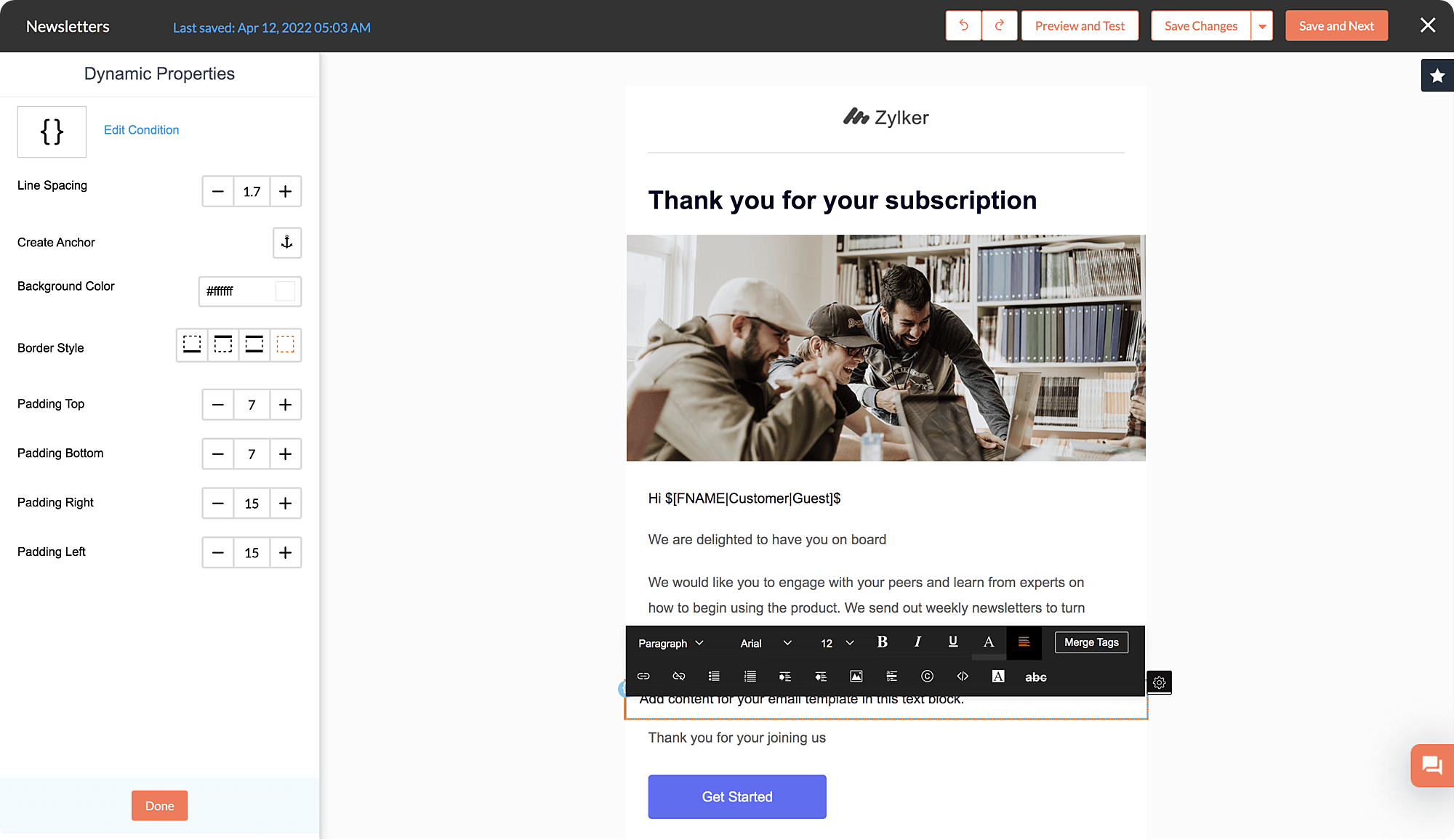Click the Merge Tags button
This screenshot has height=840, width=1454.
1091,642
